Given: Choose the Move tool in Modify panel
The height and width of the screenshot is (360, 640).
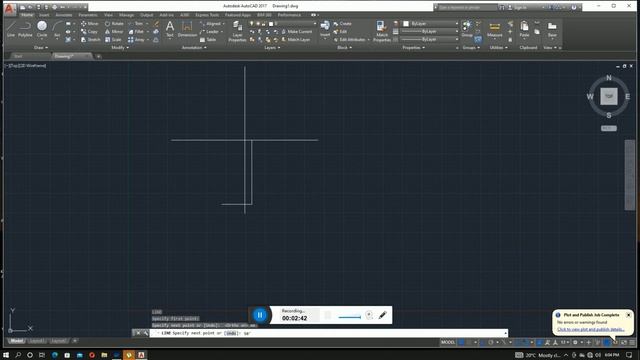Looking at the screenshot, I should tap(90, 24).
